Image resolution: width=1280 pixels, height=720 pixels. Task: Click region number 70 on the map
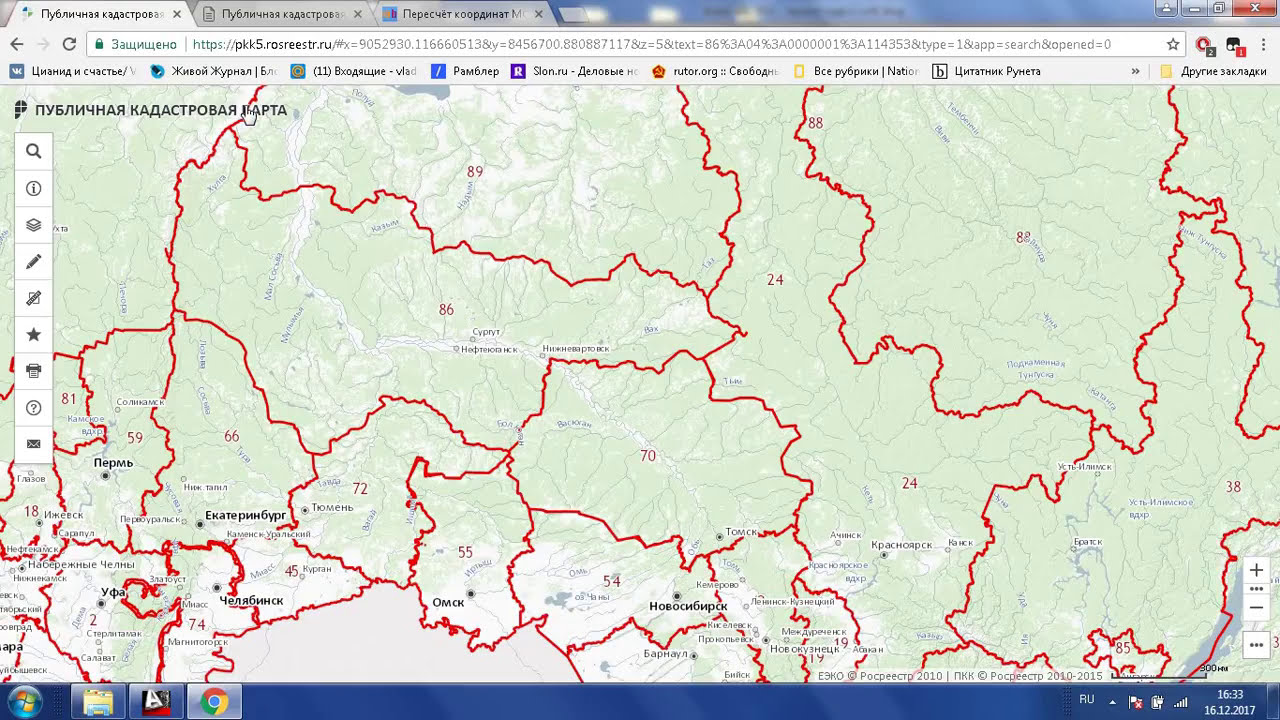tap(648, 456)
